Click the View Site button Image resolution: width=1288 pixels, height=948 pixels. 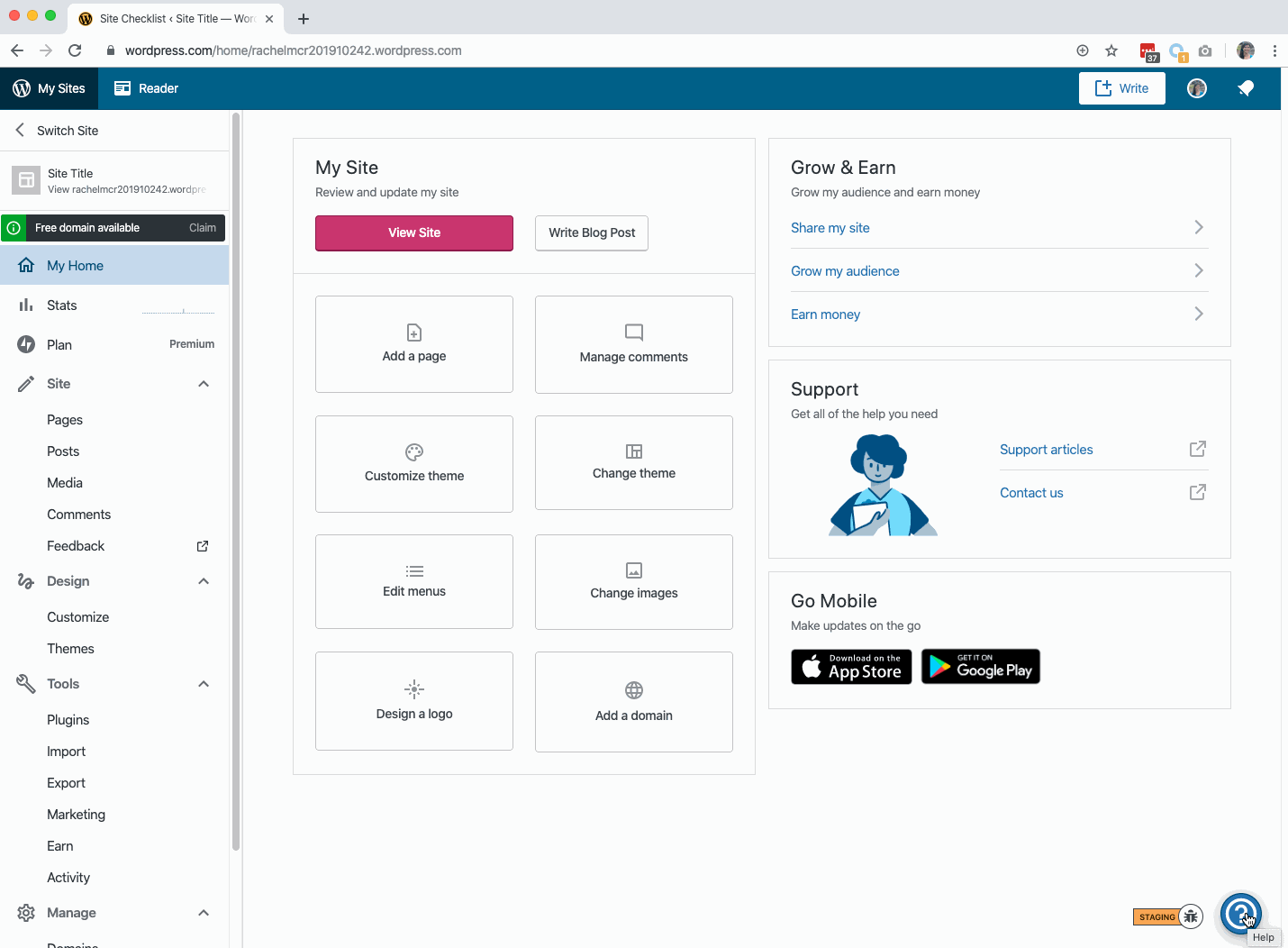tap(414, 232)
